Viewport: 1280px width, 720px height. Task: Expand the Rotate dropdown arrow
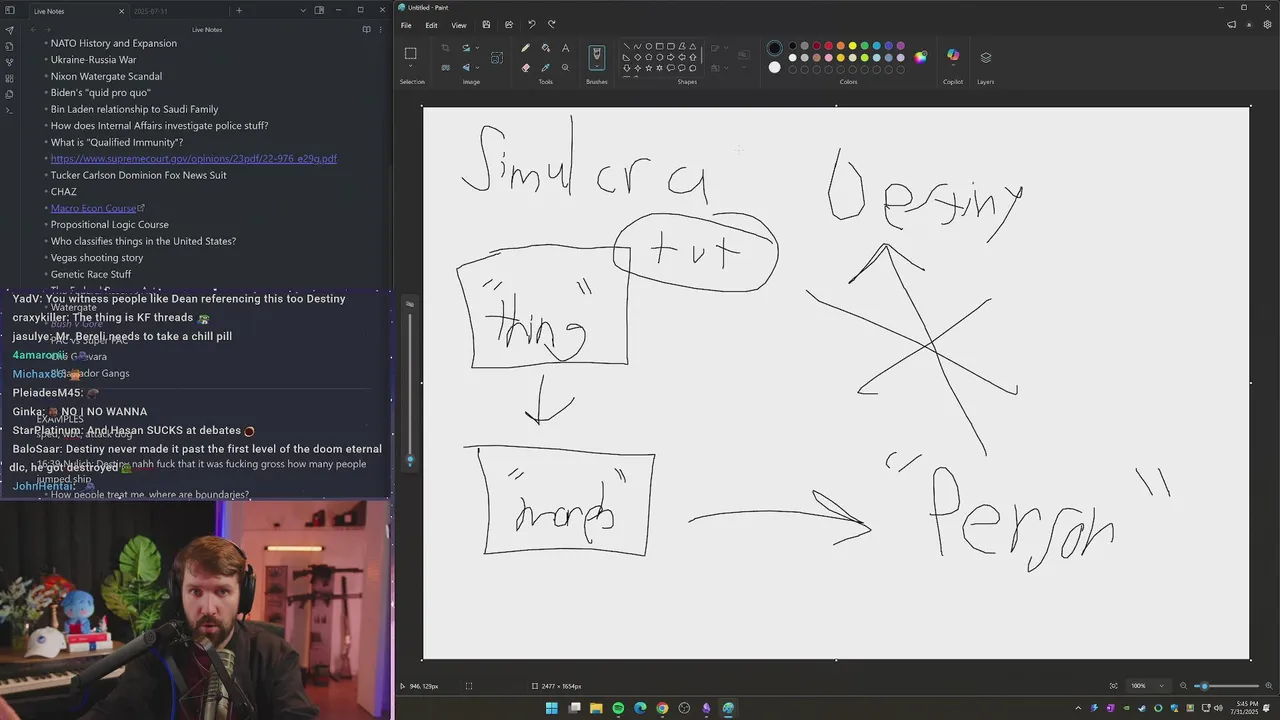click(x=476, y=48)
